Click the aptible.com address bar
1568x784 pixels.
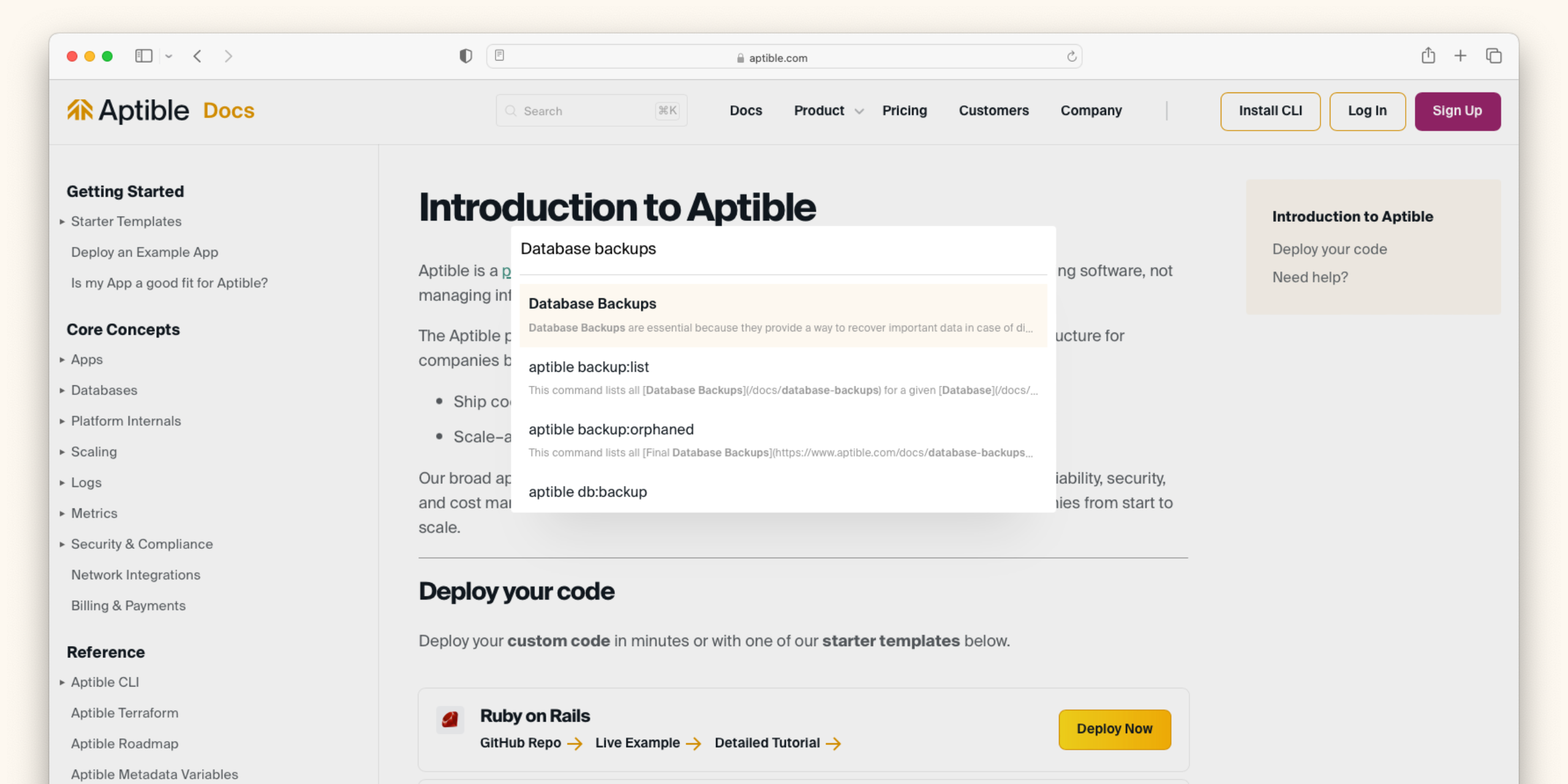click(784, 56)
